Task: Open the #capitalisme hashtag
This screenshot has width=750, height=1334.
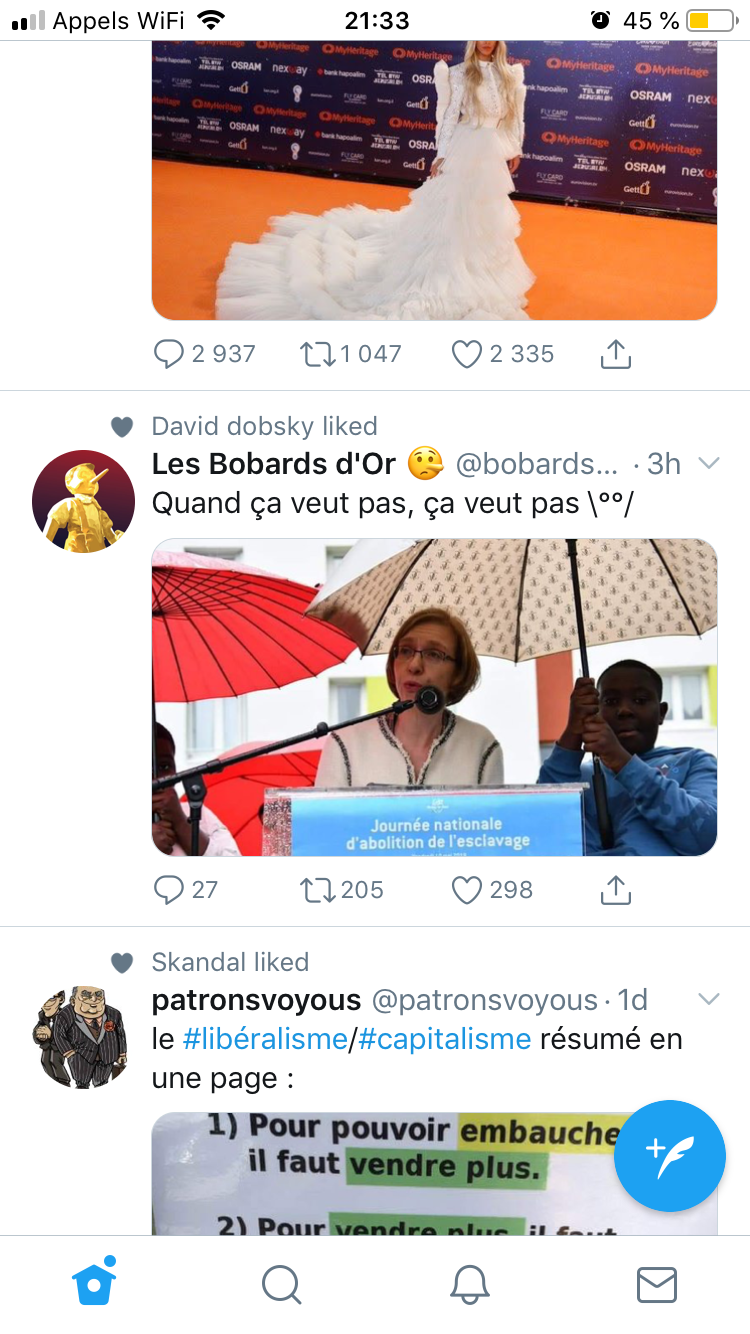Action: 444,1039
